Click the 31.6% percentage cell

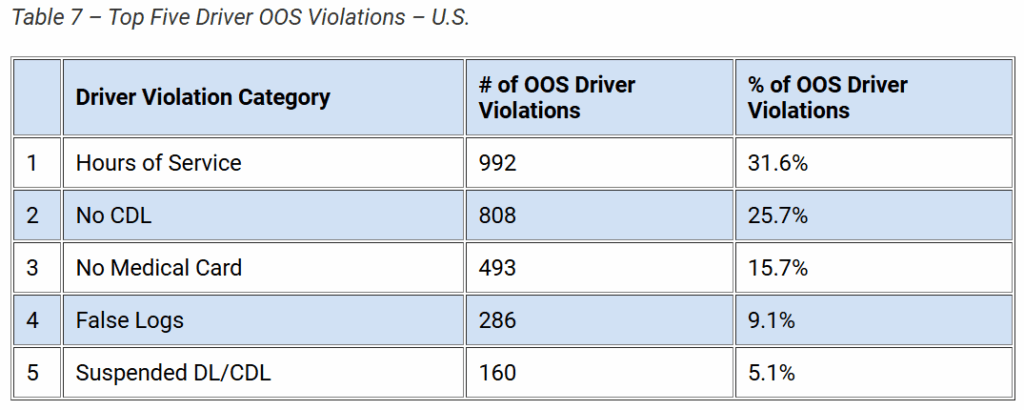778,162
